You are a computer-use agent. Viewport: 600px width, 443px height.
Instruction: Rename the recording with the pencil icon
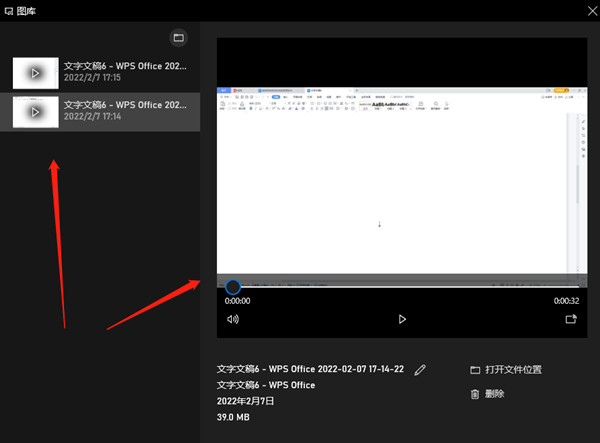(420, 370)
